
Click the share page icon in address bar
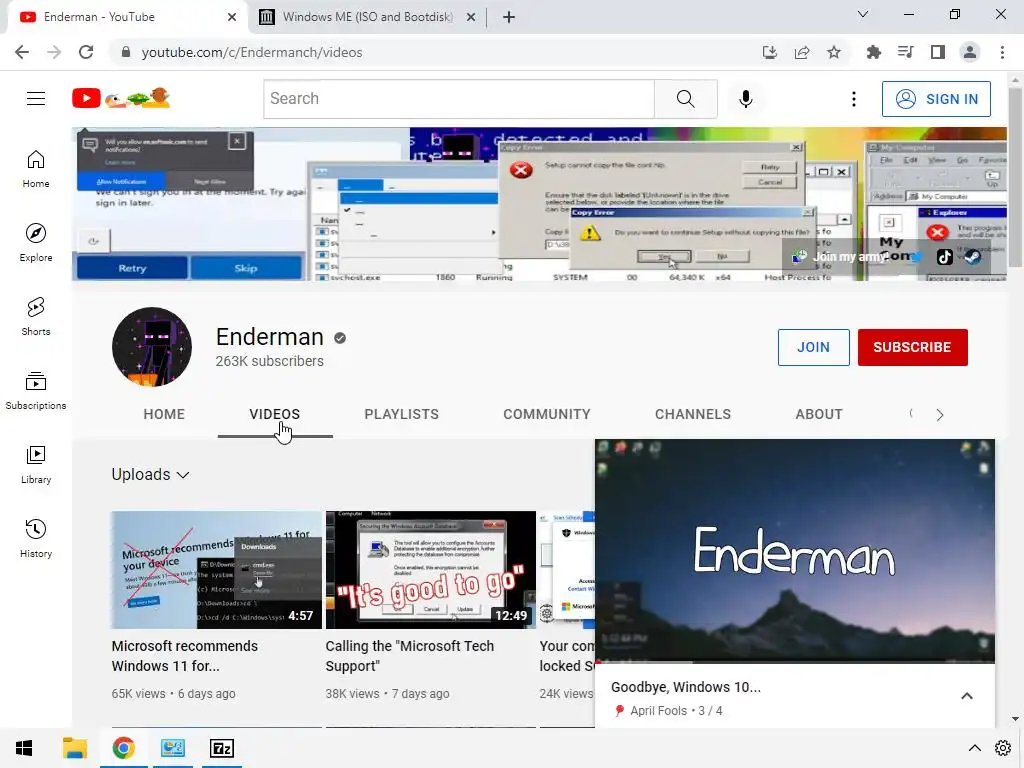(802, 52)
